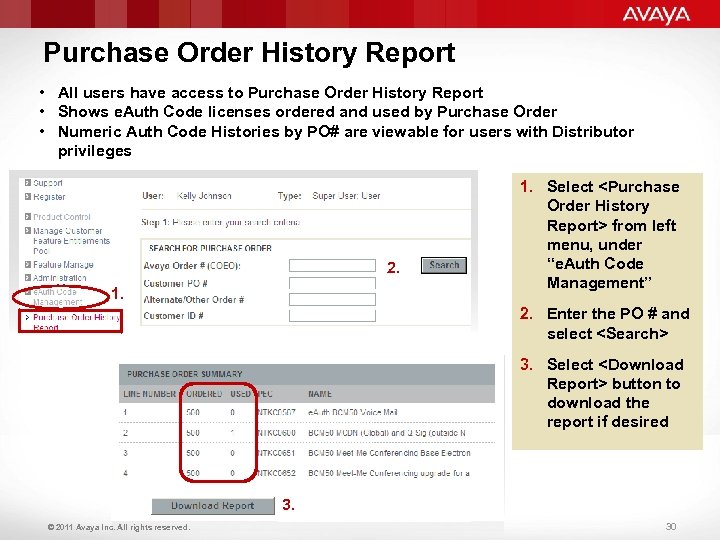
Task: Click BCM50 Meet Me Conferencing Base cell
Action: point(389,453)
